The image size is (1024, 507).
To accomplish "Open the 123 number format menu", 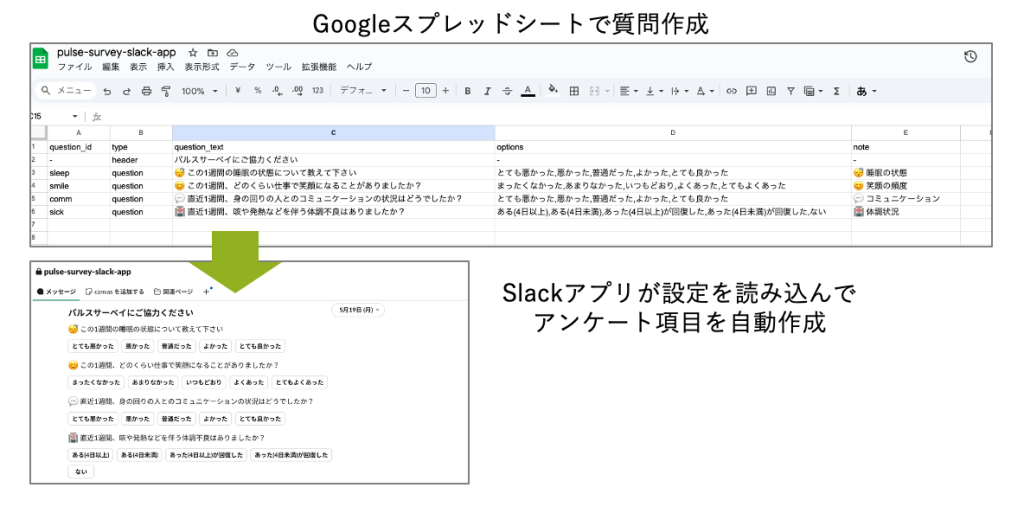I will click(x=318, y=91).
